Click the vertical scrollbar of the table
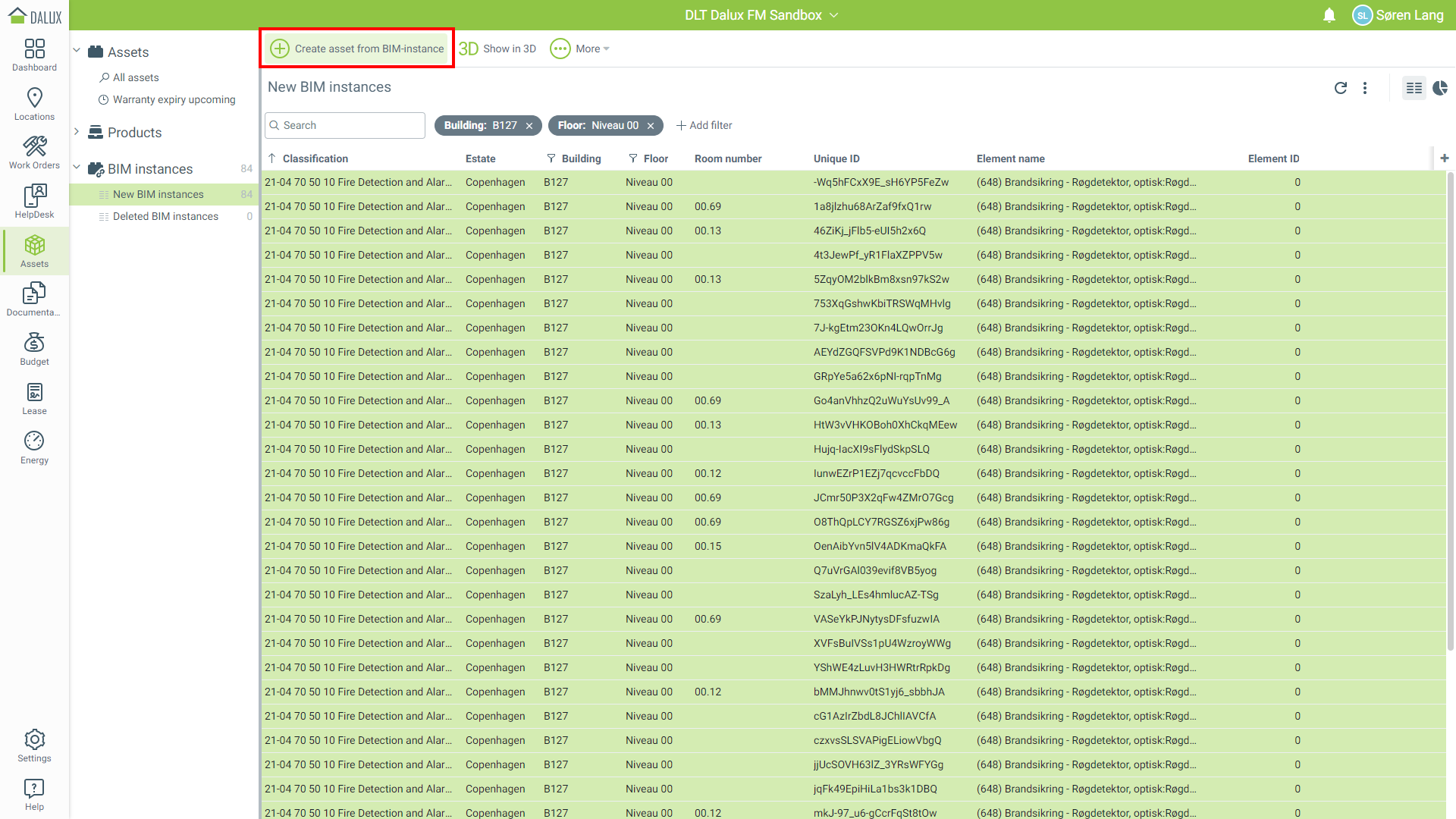Image resolution: width=1456 pixels, height=819 pixels. tap(1450, 409)
